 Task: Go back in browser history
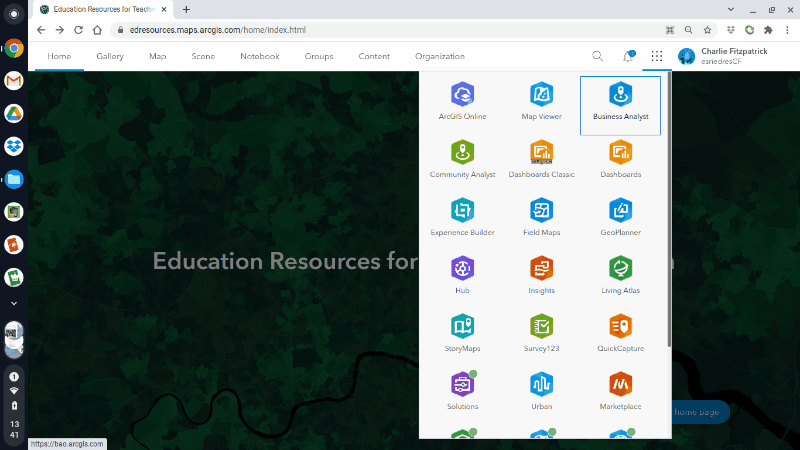point(41,30)
